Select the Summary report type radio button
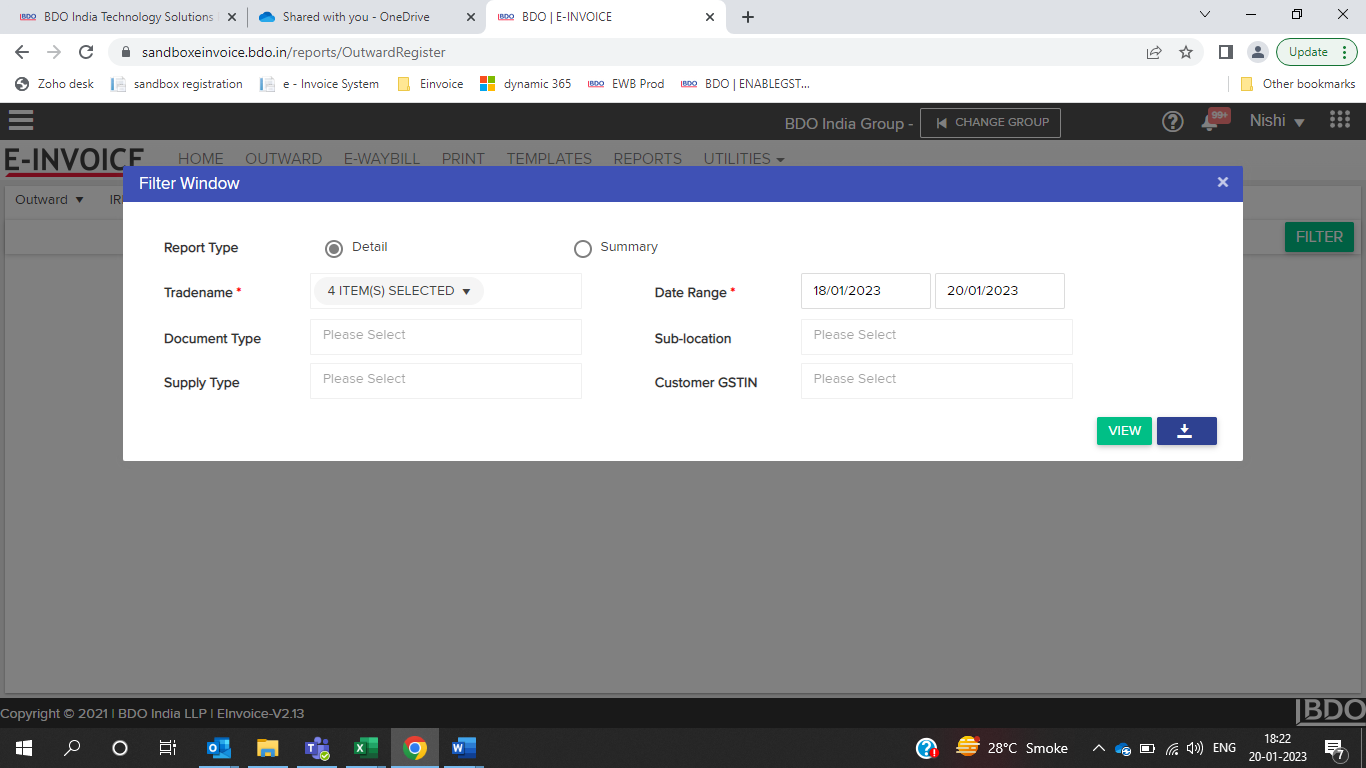Viewport: 1366px width, 768px height. pos(583,248)
